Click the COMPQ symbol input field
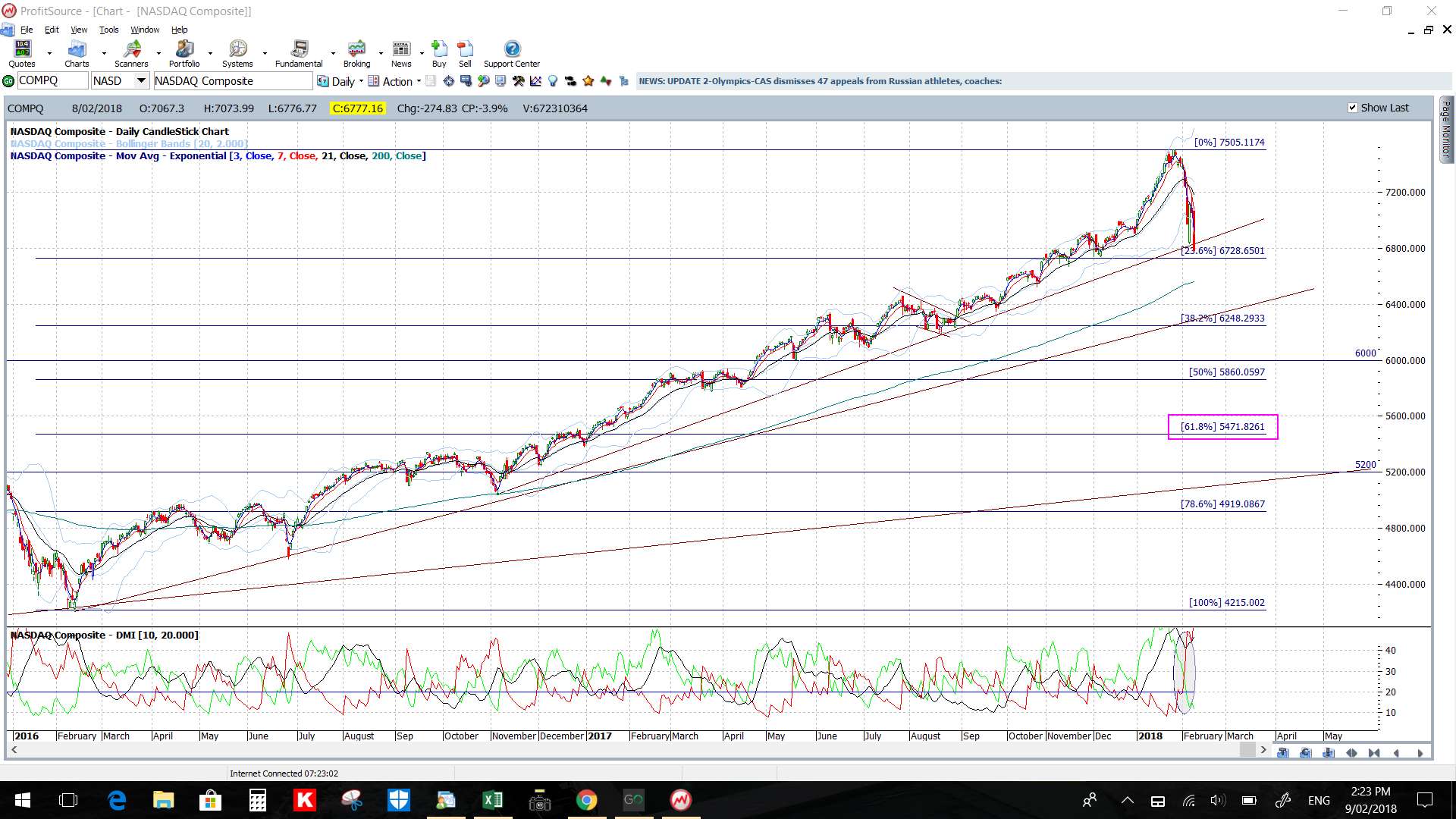This screenshot has height=819, width=1456. [52, 81]
